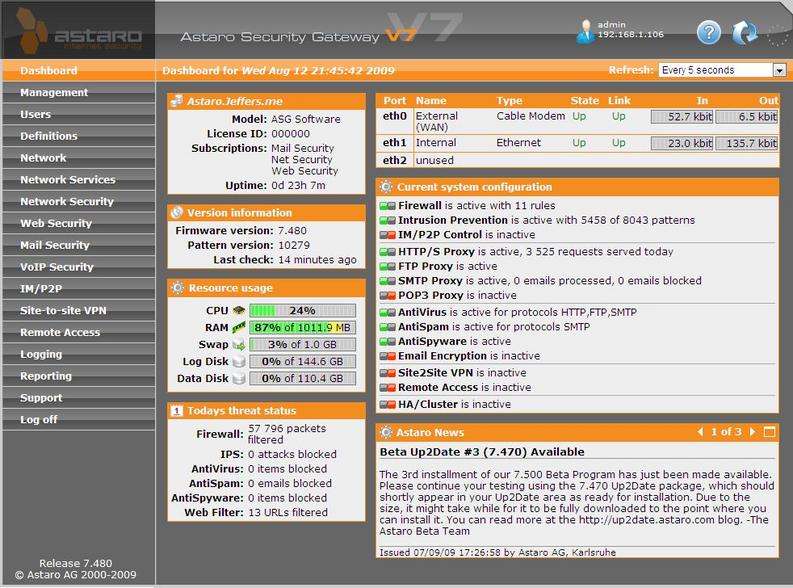This screenshot has width=793, height=588.
Task: Click Firewall green status indicator
Action: tap(387, 206)
